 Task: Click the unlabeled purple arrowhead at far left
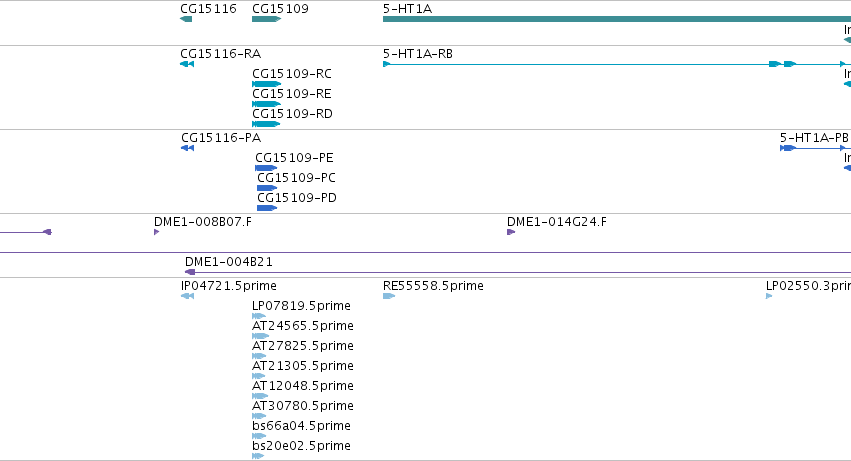47,232
